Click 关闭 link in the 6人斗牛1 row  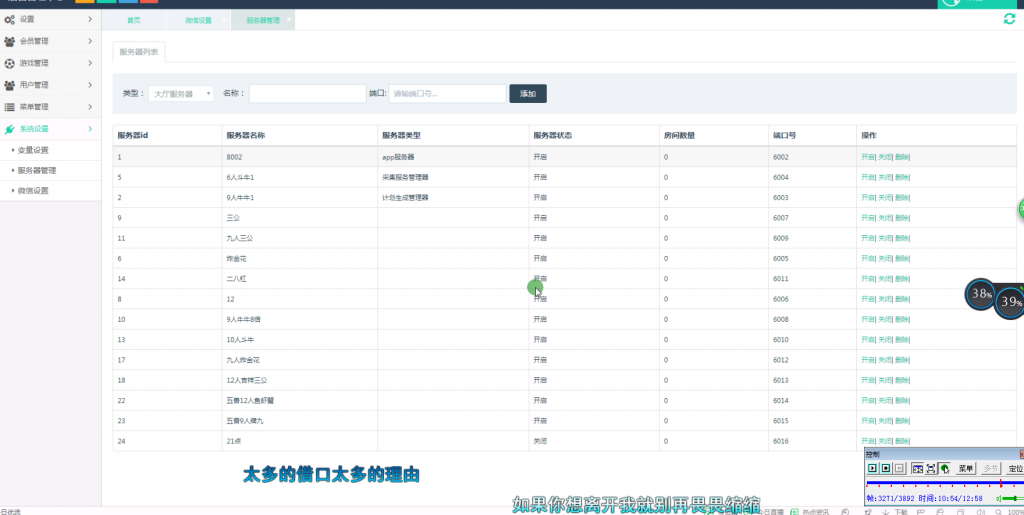[884, 178]
